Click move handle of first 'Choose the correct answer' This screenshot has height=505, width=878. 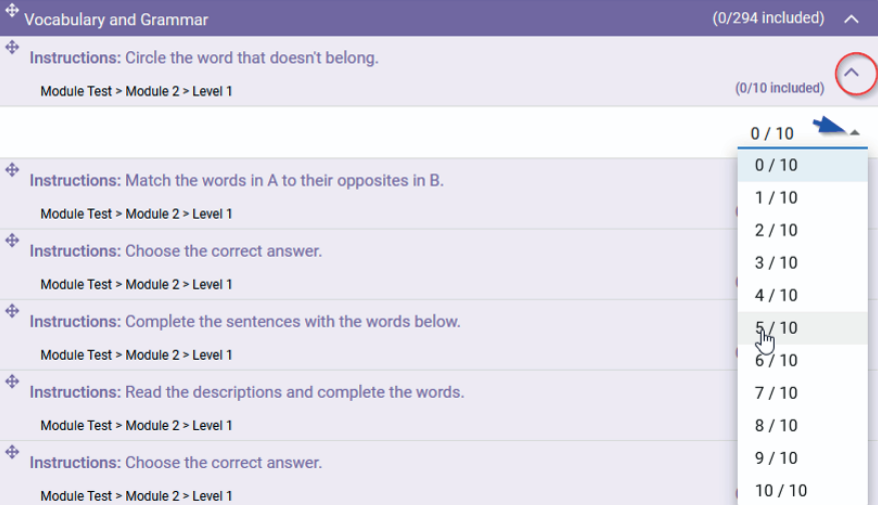point(12,240)
